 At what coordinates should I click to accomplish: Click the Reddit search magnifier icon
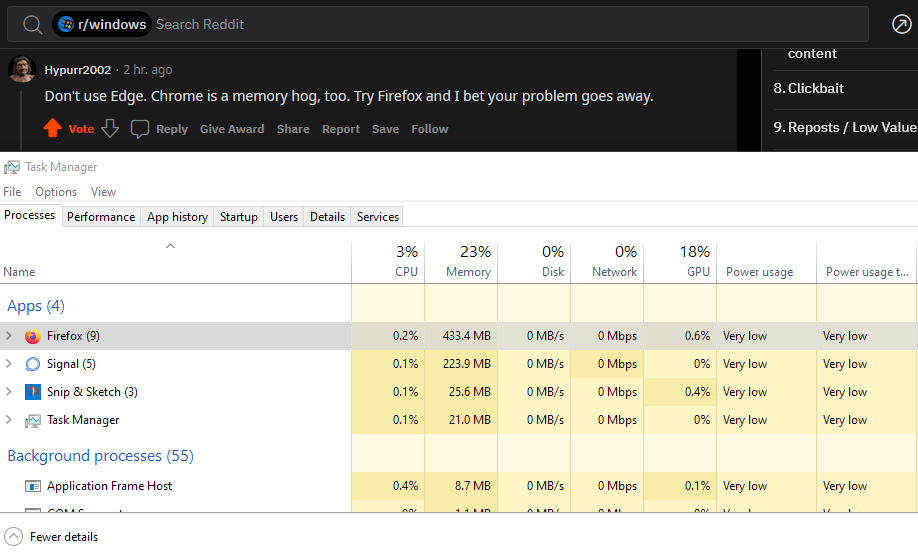(32, 24)
